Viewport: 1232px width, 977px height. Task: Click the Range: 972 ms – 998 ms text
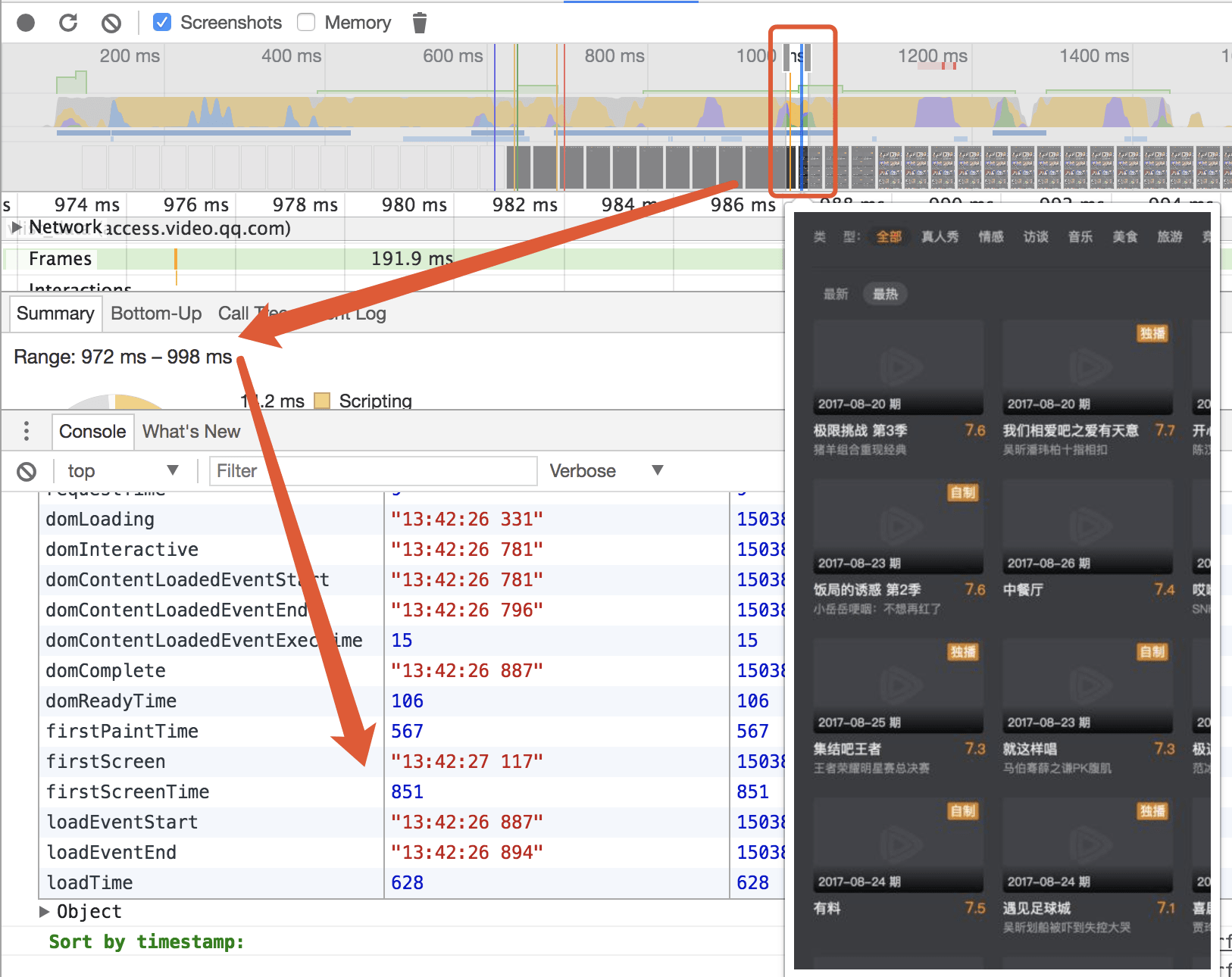tap(123, 357)
